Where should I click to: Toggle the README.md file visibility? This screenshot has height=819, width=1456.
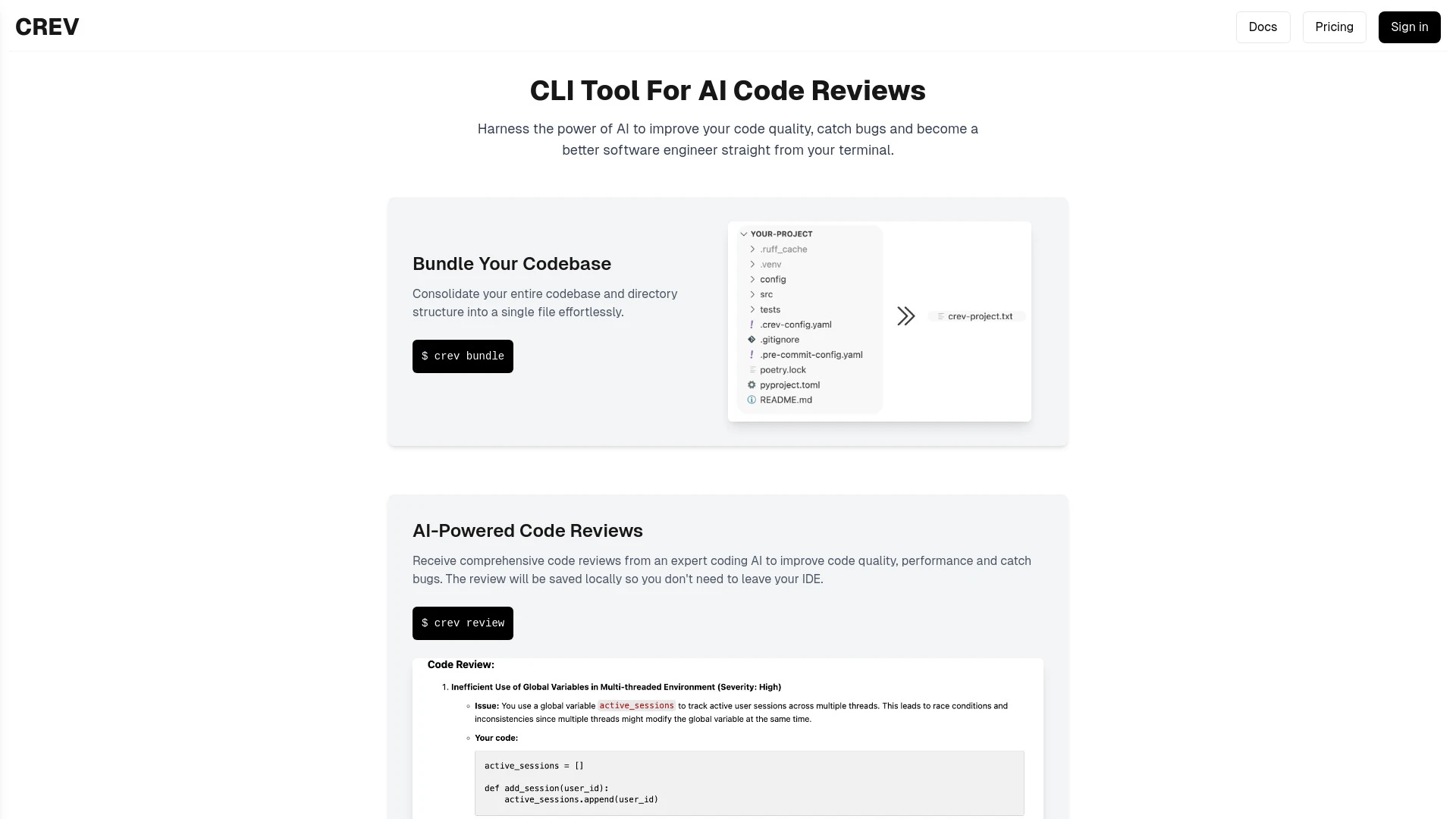[786, 400]
